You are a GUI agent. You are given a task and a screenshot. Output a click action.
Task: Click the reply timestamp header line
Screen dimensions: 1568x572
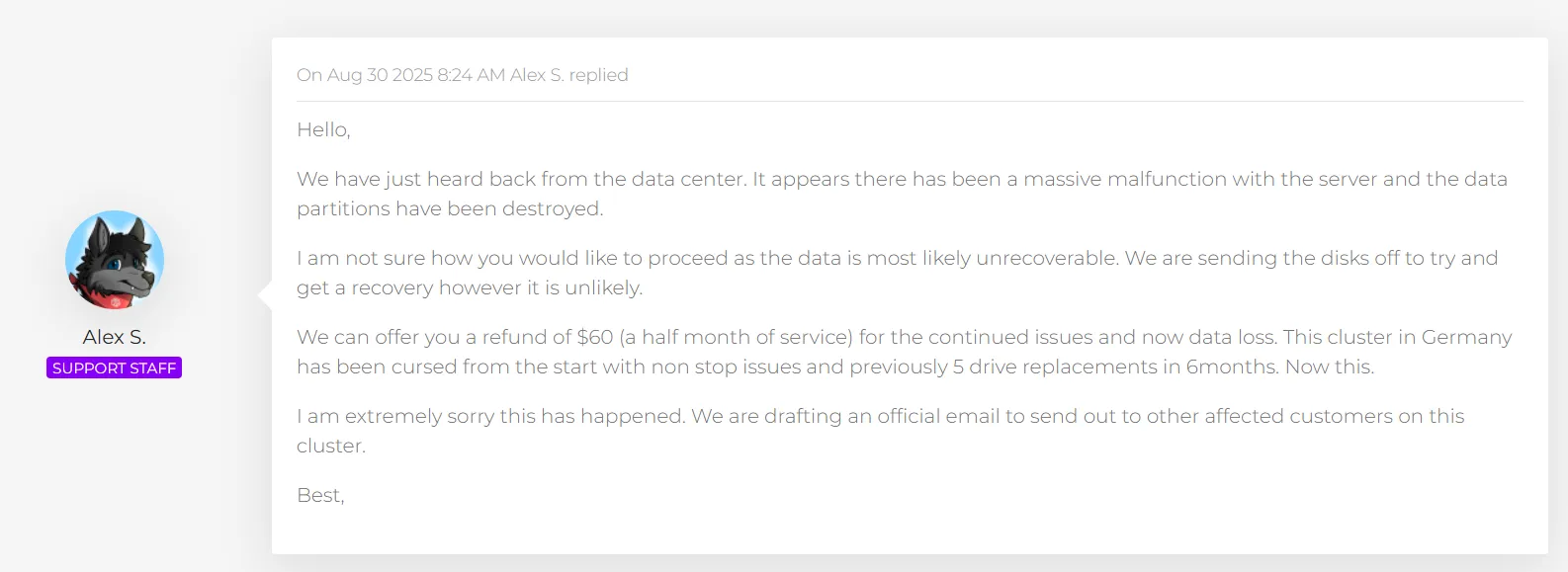tap(462, 75)
